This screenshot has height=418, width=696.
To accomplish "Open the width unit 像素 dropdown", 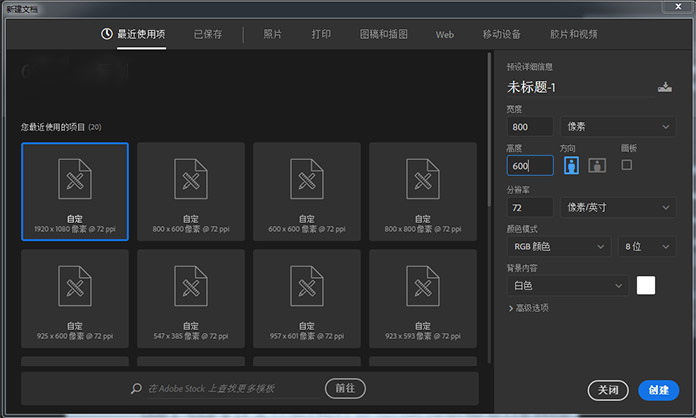I will [x=618, y=127].
